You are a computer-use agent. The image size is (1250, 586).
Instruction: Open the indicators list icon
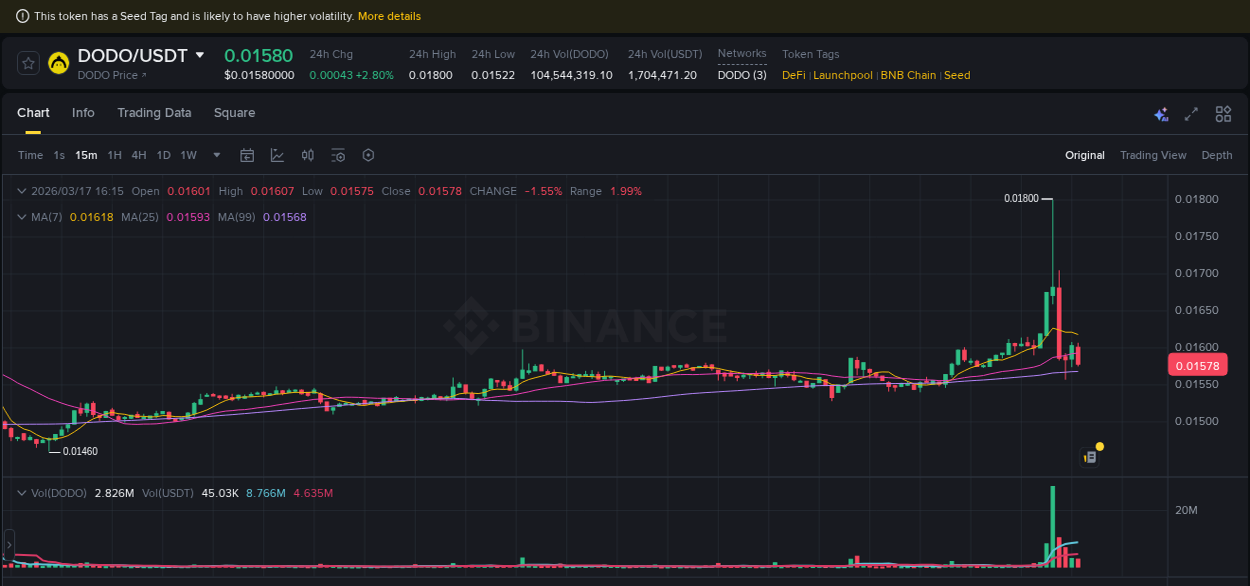coord(337,155)
